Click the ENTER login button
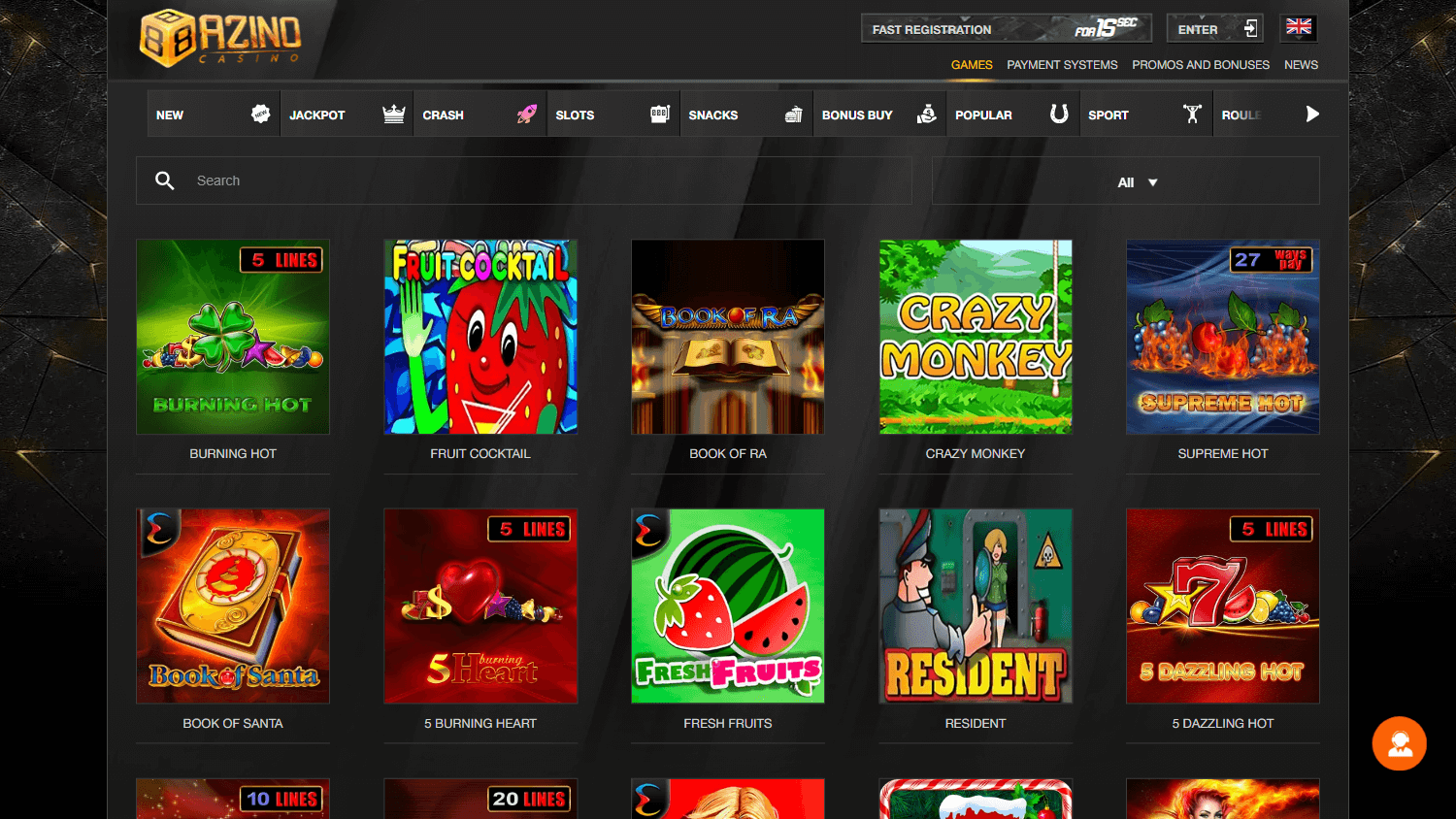Screen dimensions: 1456x819 click(x=1215, y=28)
